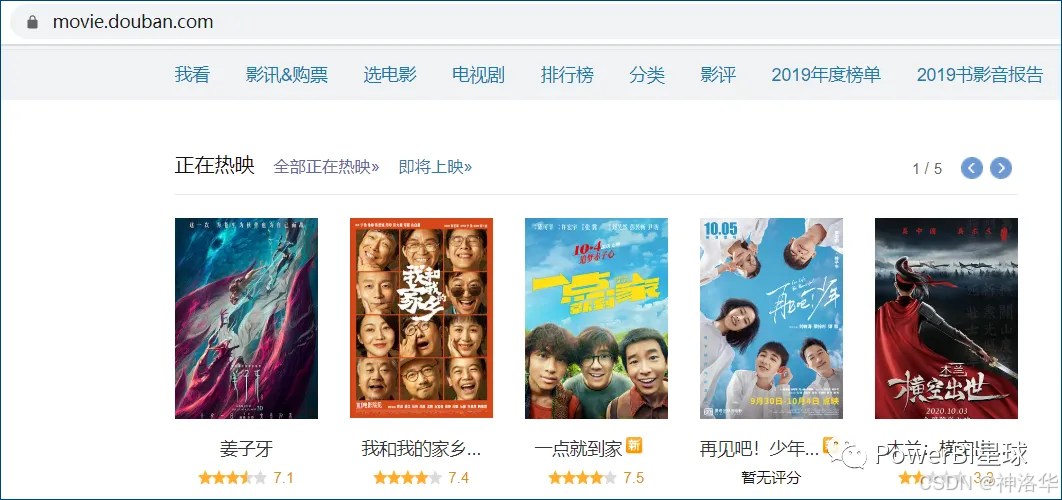The image size is (1062, 500).
Task: Open the 我看 menu item
Action: [192, 75]
